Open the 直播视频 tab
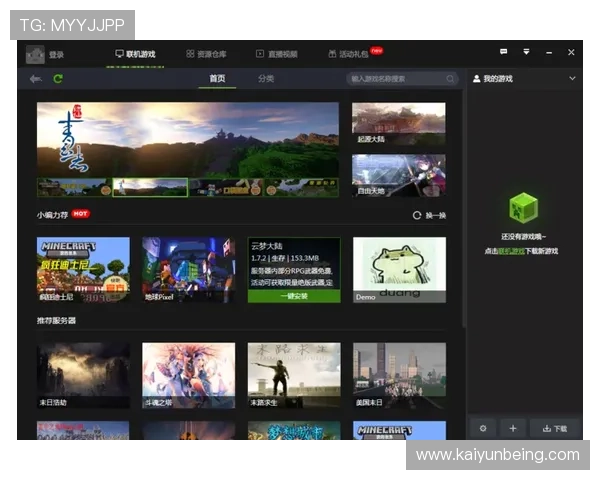The height and width of the screenshot is (480, 600). (276, 54)
